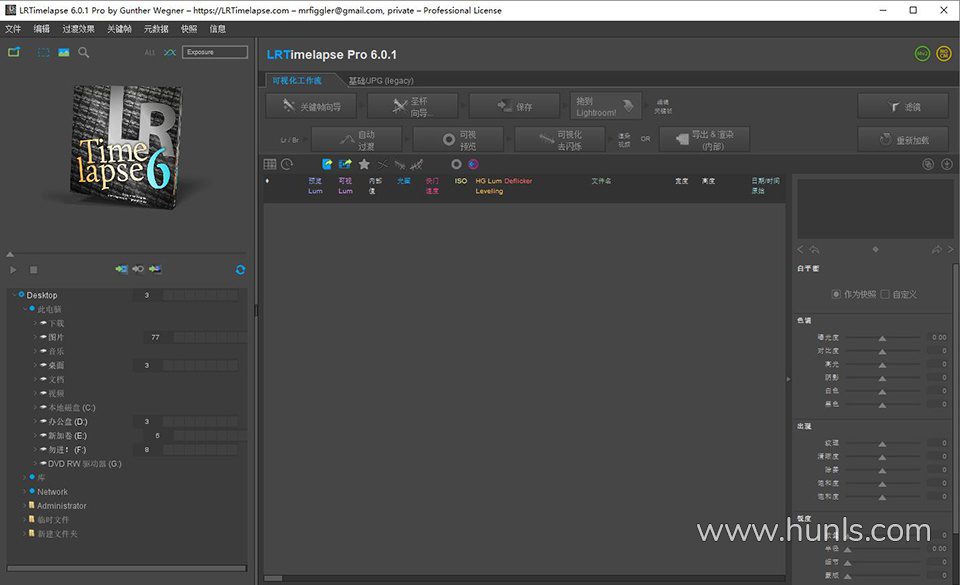The height and width of the screenshot is (585, 960).
Task: Click the DVD RW (G:) drive in the tree
Action: click(84, 464)
